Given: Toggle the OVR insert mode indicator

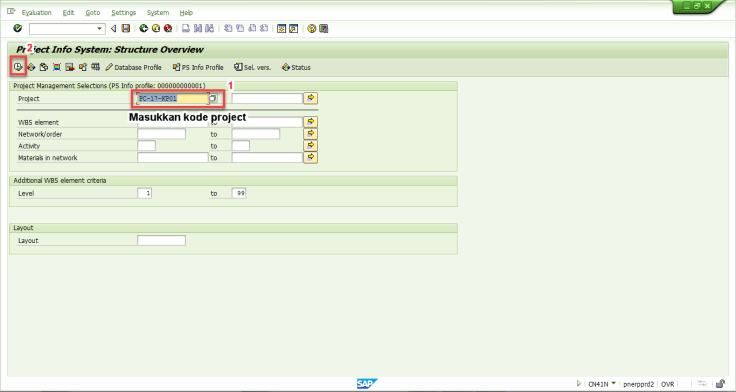Looking at the screenshot, I should [667, 384].
